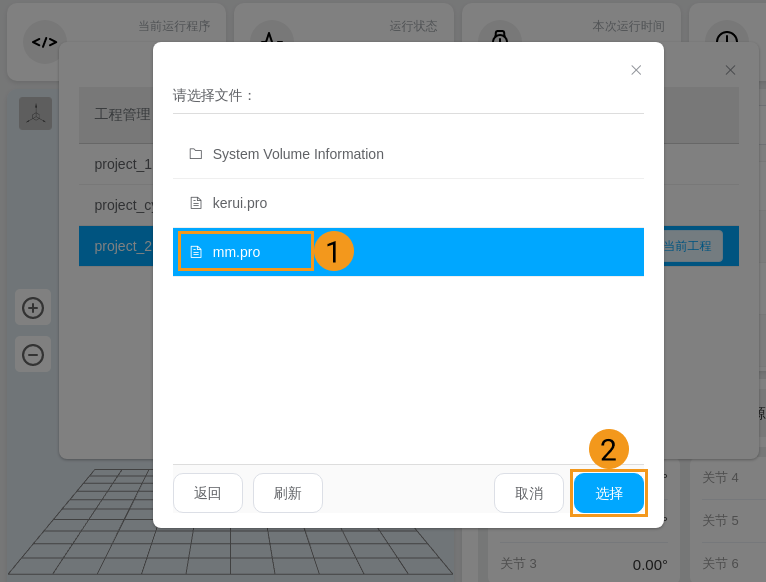Close the project management window behind

[x=730, y=70]
